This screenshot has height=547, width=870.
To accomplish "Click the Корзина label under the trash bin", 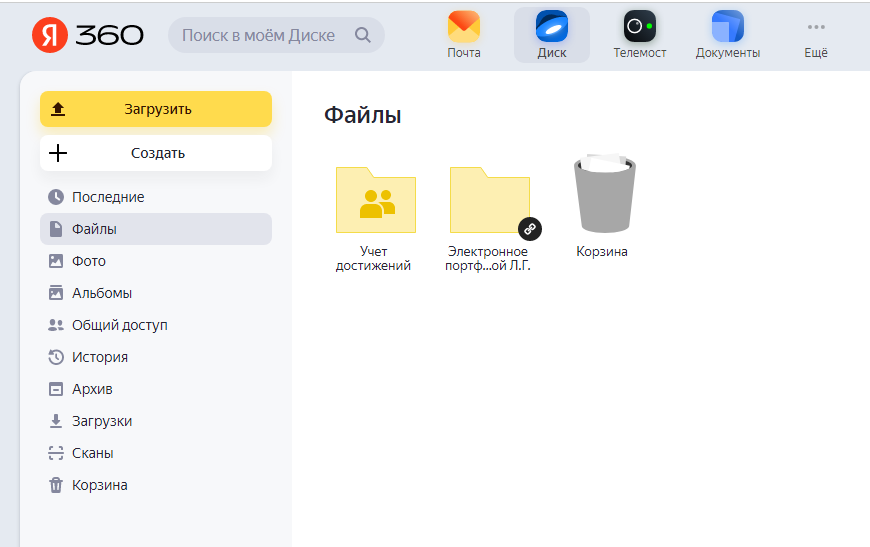I will 601,251.
